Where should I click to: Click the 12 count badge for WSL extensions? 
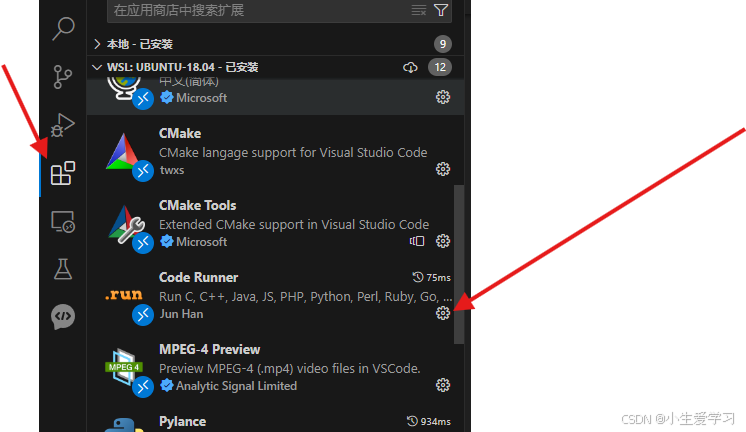tap(440, 68)
